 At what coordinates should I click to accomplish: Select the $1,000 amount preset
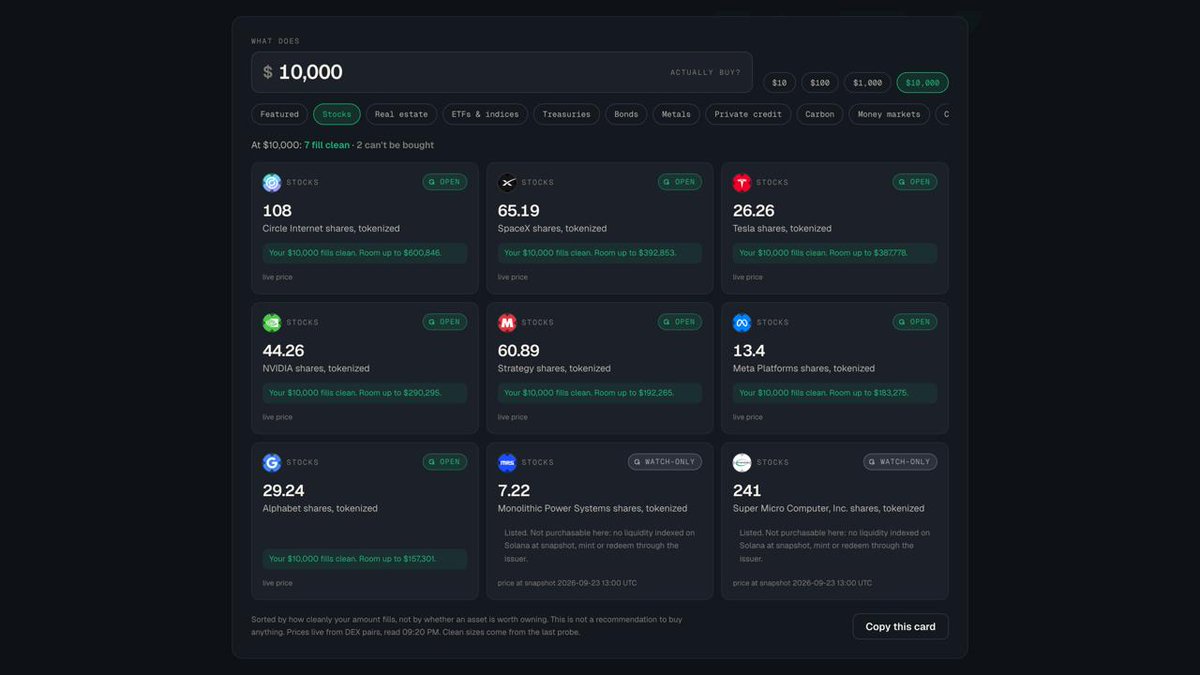tap(868, 83)
